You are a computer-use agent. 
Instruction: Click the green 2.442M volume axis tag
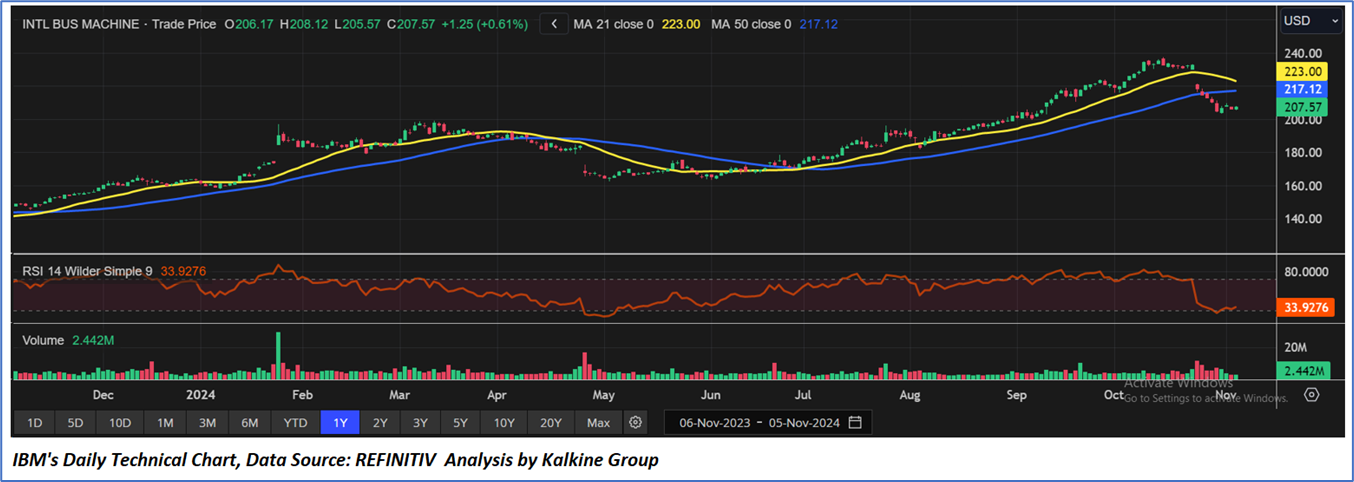(1304, 370)
